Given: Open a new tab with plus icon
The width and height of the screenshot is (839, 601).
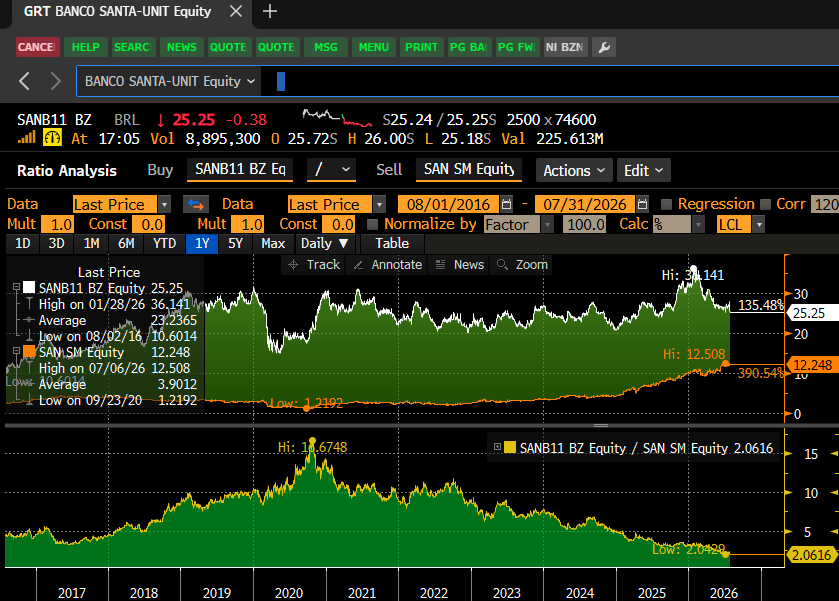Looking at the screenshot, I should coord(270,11).
